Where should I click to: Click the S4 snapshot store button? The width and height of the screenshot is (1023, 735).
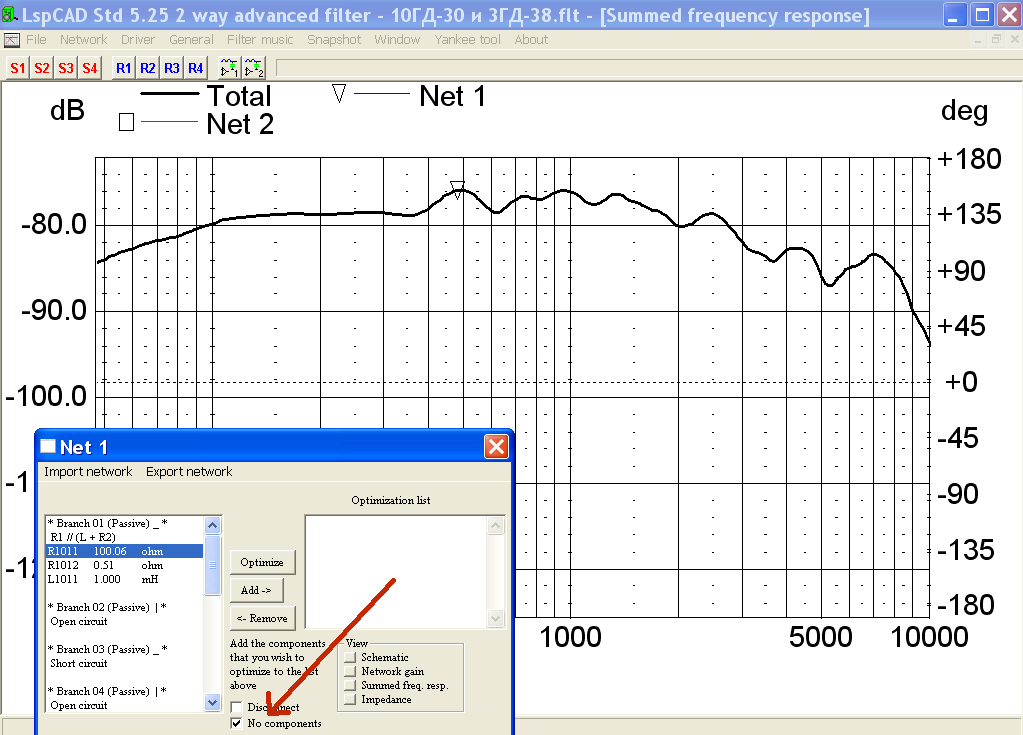point(89,68)
